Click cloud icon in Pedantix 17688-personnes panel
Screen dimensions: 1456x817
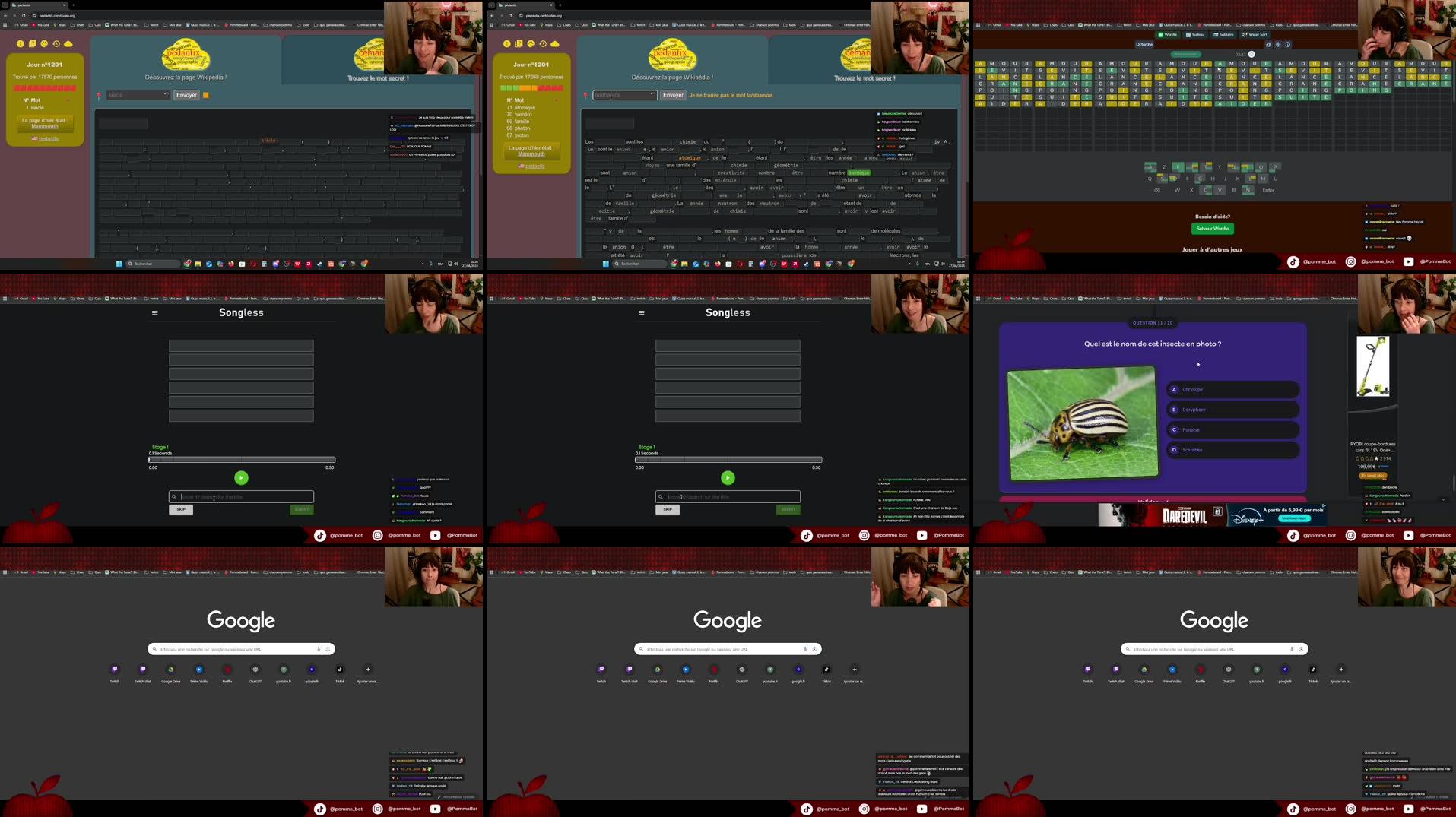coord(555,44)
